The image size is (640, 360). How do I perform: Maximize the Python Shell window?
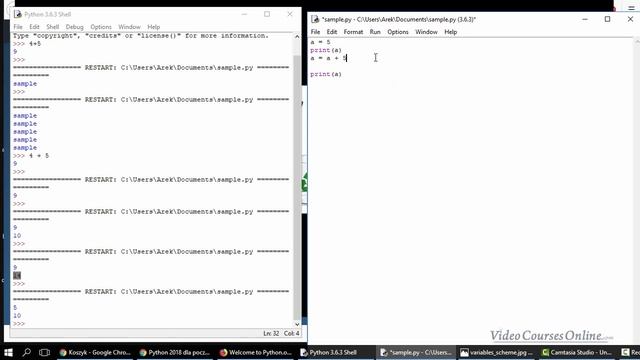267,14
